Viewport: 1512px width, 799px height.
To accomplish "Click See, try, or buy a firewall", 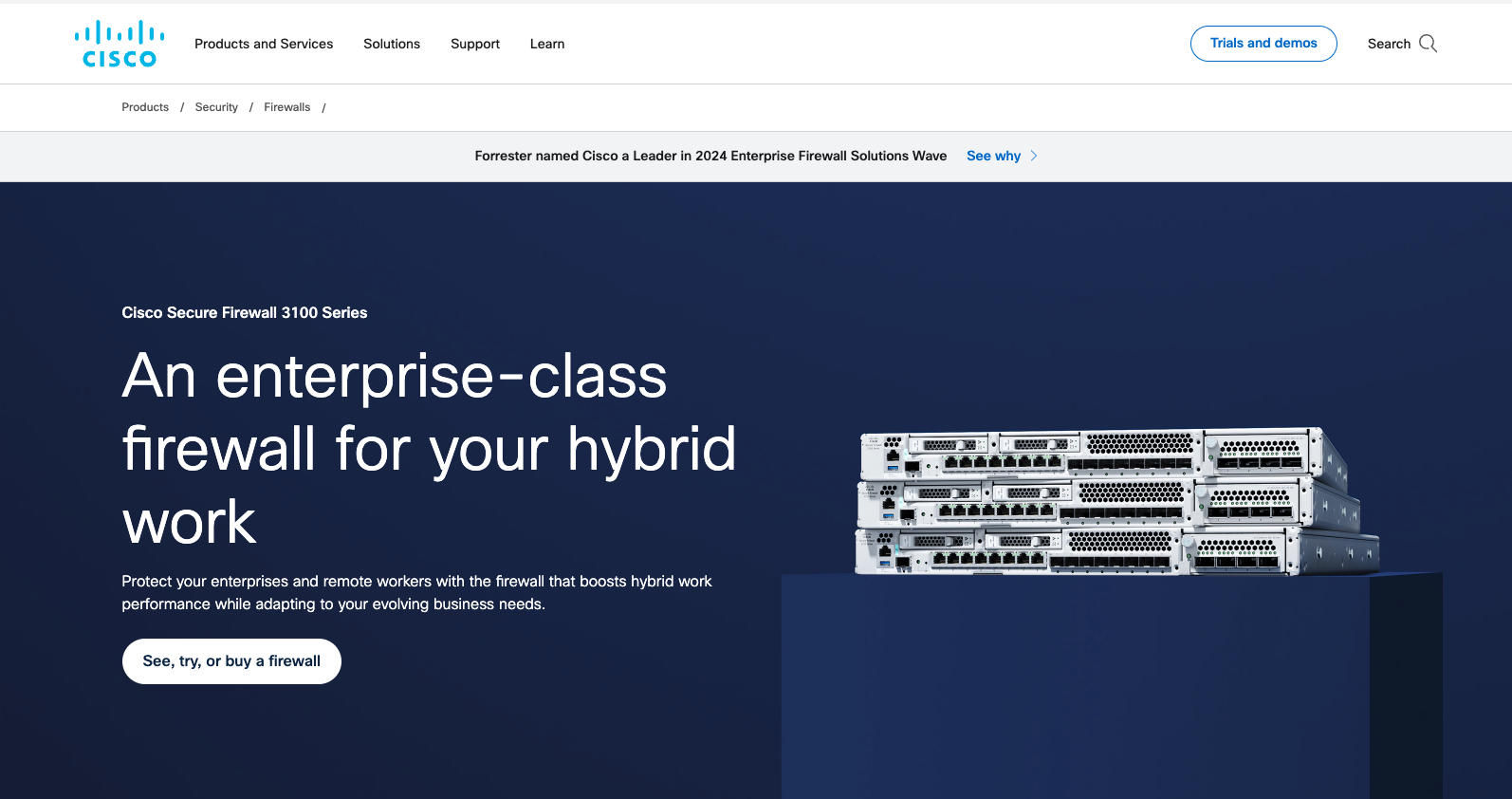I will [x=231, y=661].
